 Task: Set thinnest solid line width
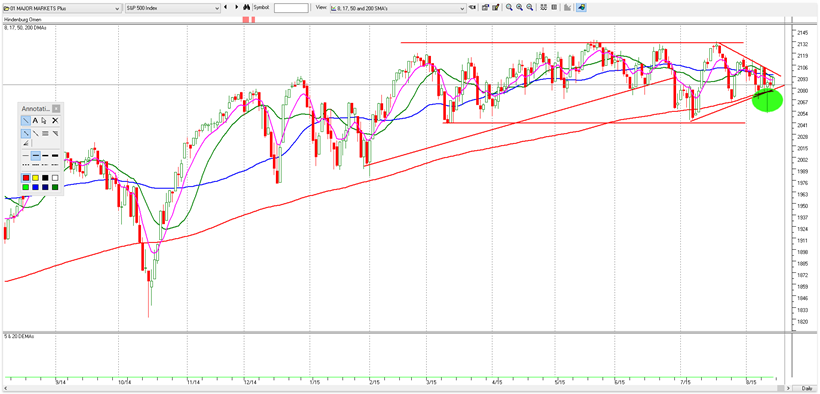tap(26, 155)
